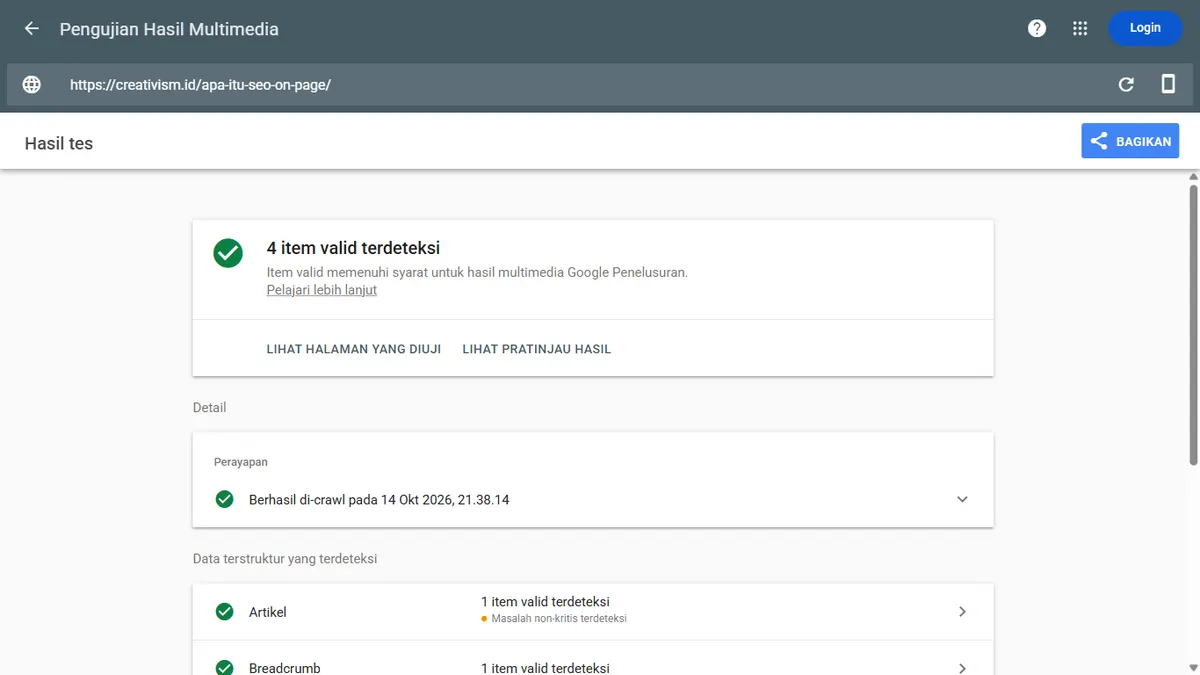Click the Login button
This screenshot has width=1200, height=675.
click(x=1145, y=28)
